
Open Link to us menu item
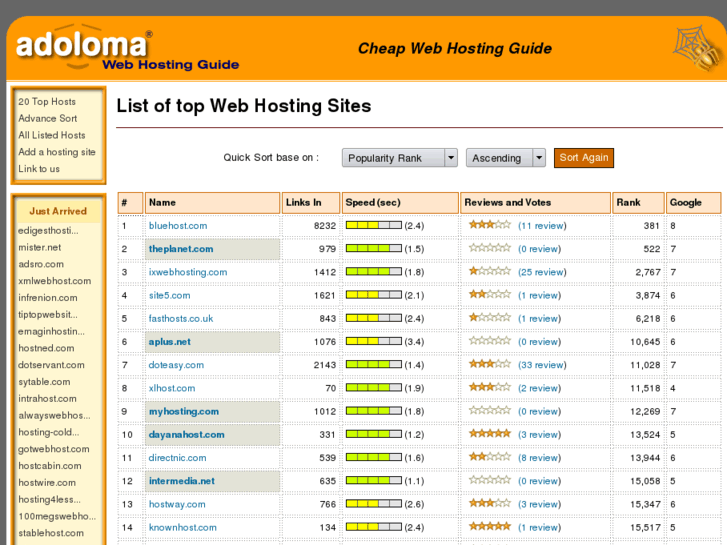(x=39, y=169)
